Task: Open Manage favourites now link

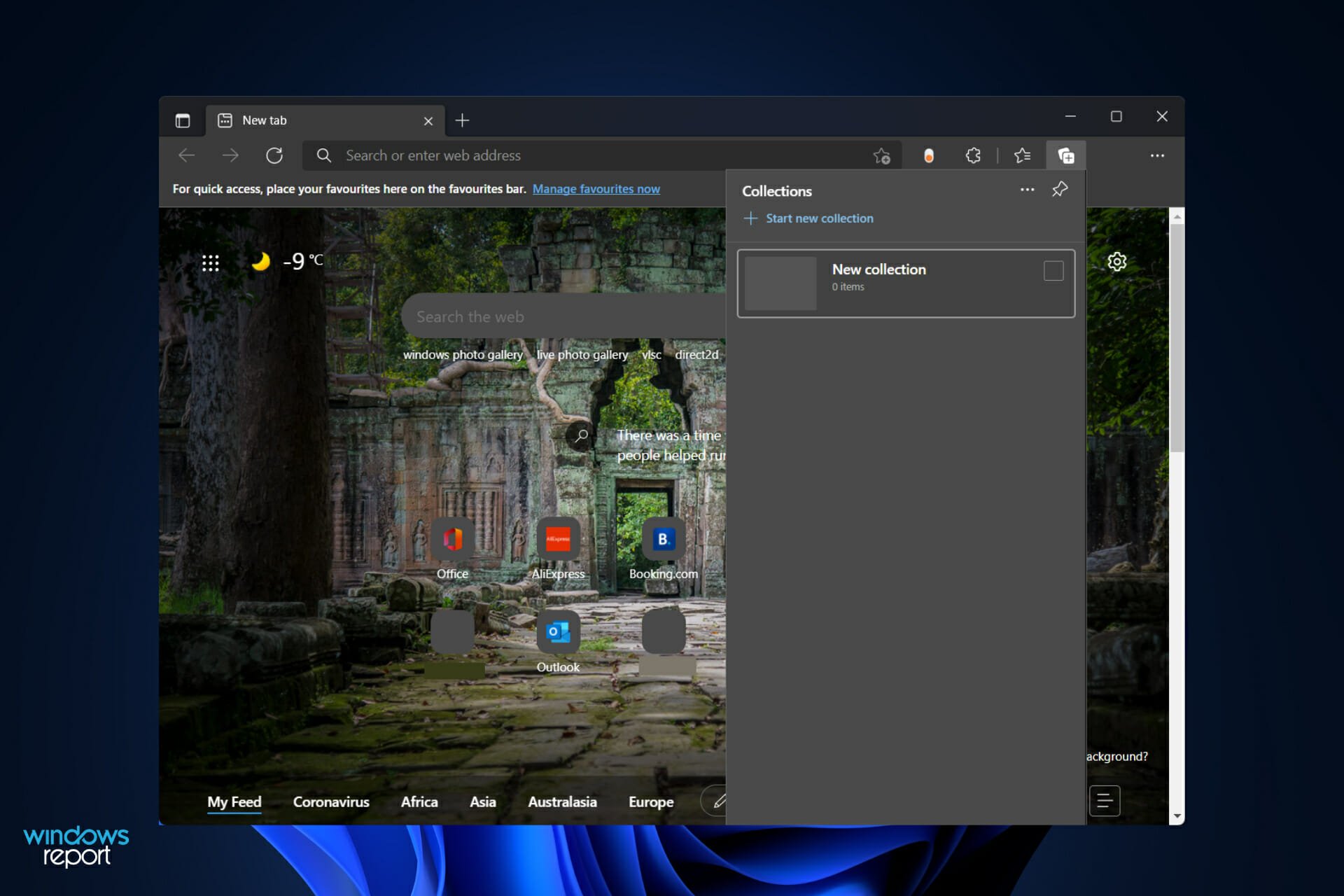Action: pyautogui.click(x=596, y=189)
